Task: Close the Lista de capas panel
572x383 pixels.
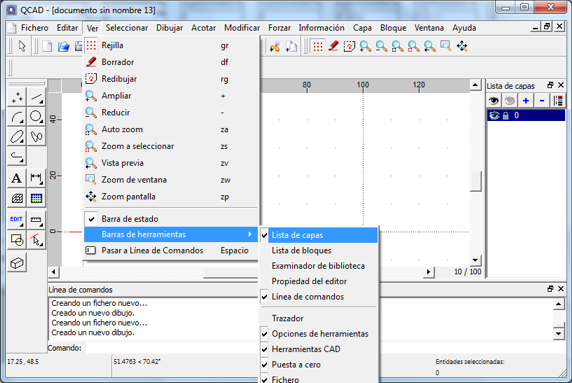Action: point(561,85)
